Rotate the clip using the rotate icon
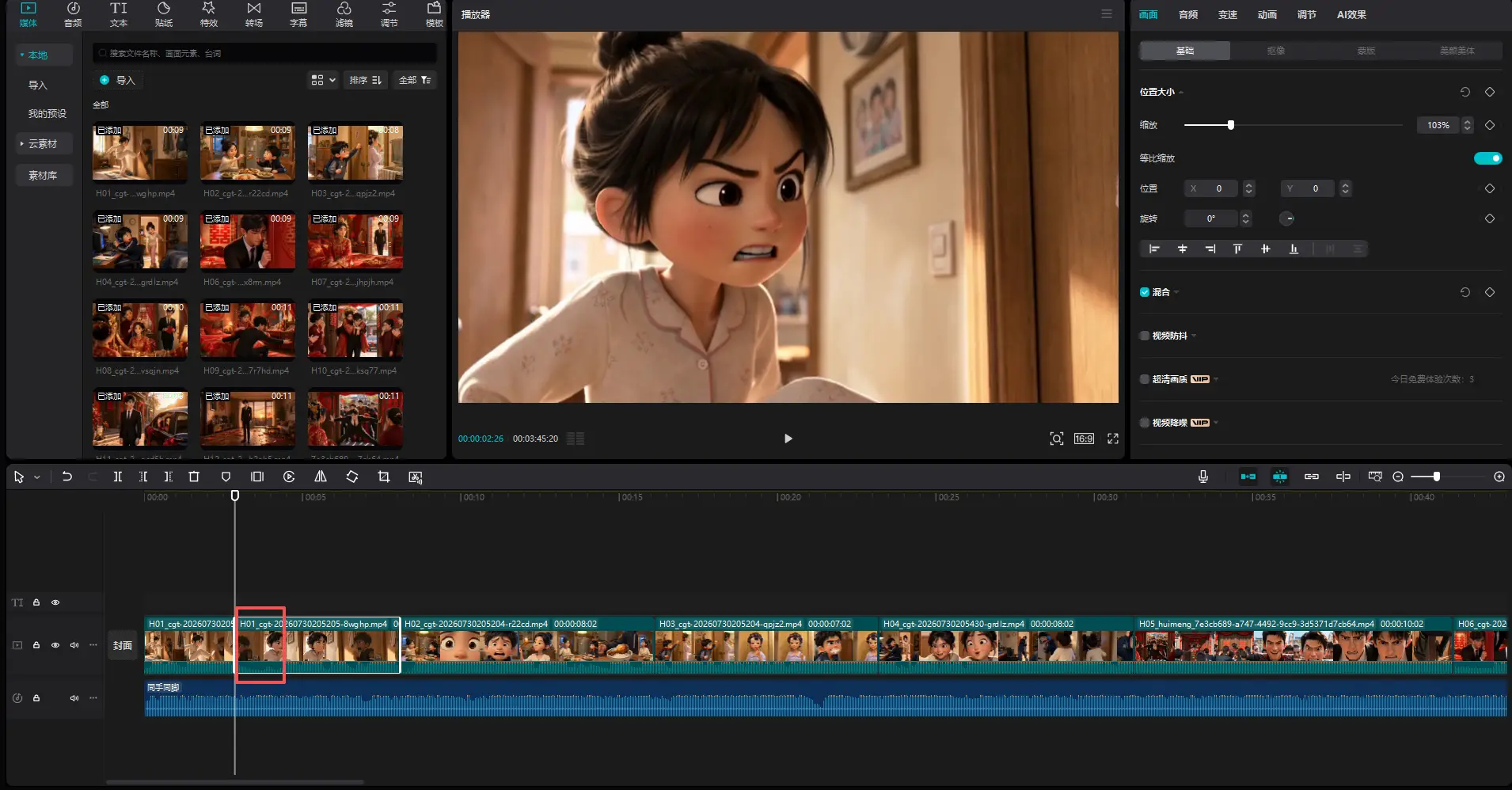1512x790 pixels. [x=352, y=477]
